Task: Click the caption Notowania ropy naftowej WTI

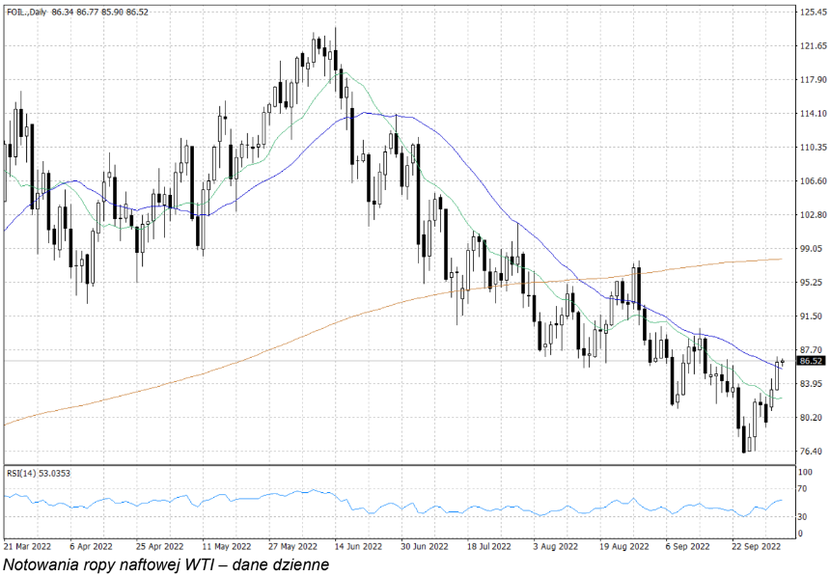Action: pyautogui.click(x=165, y=565)
